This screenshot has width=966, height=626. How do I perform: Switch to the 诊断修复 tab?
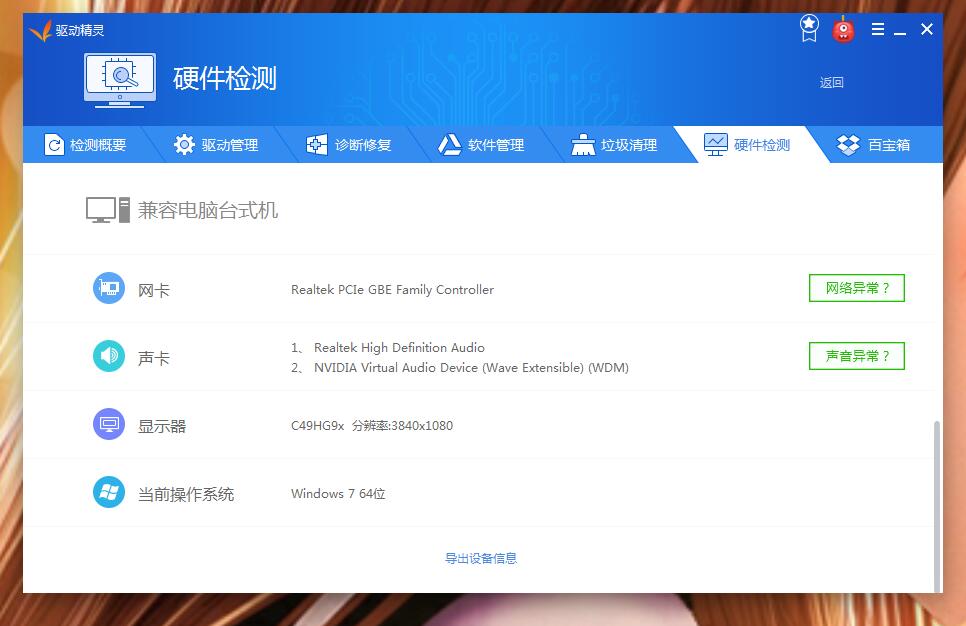349,145
